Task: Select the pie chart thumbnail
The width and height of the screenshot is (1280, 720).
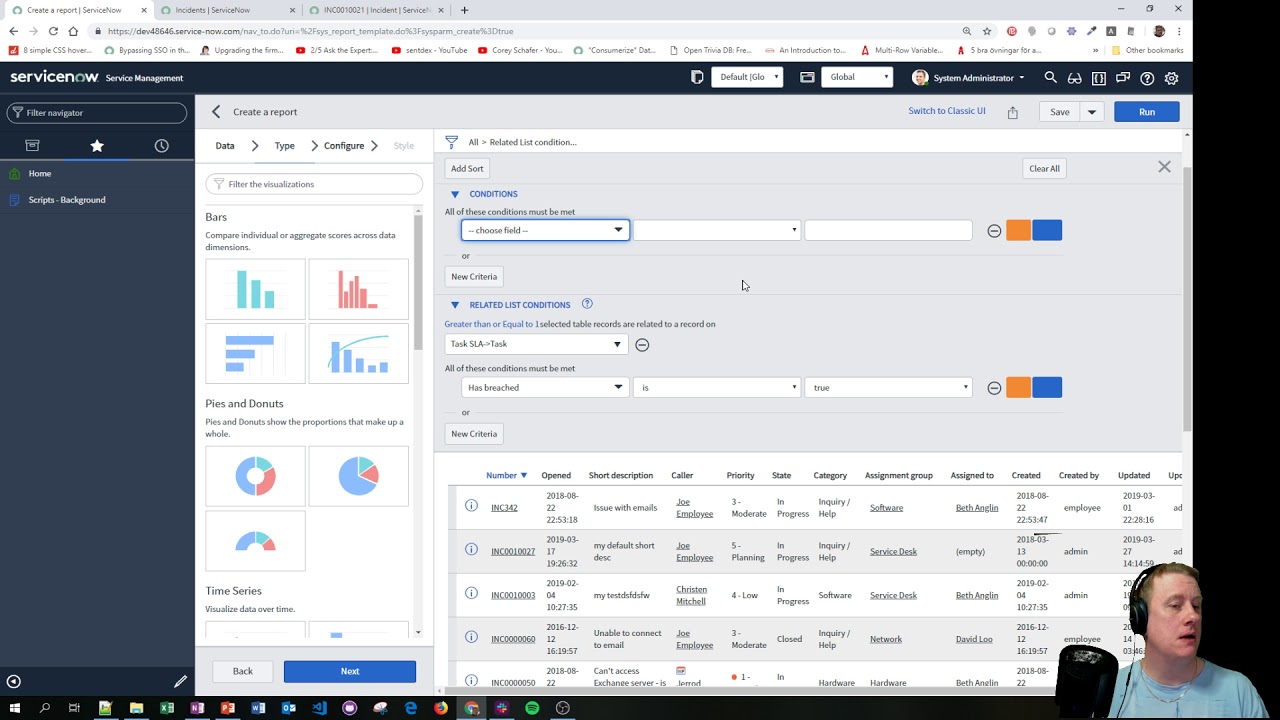Action: 358,476
